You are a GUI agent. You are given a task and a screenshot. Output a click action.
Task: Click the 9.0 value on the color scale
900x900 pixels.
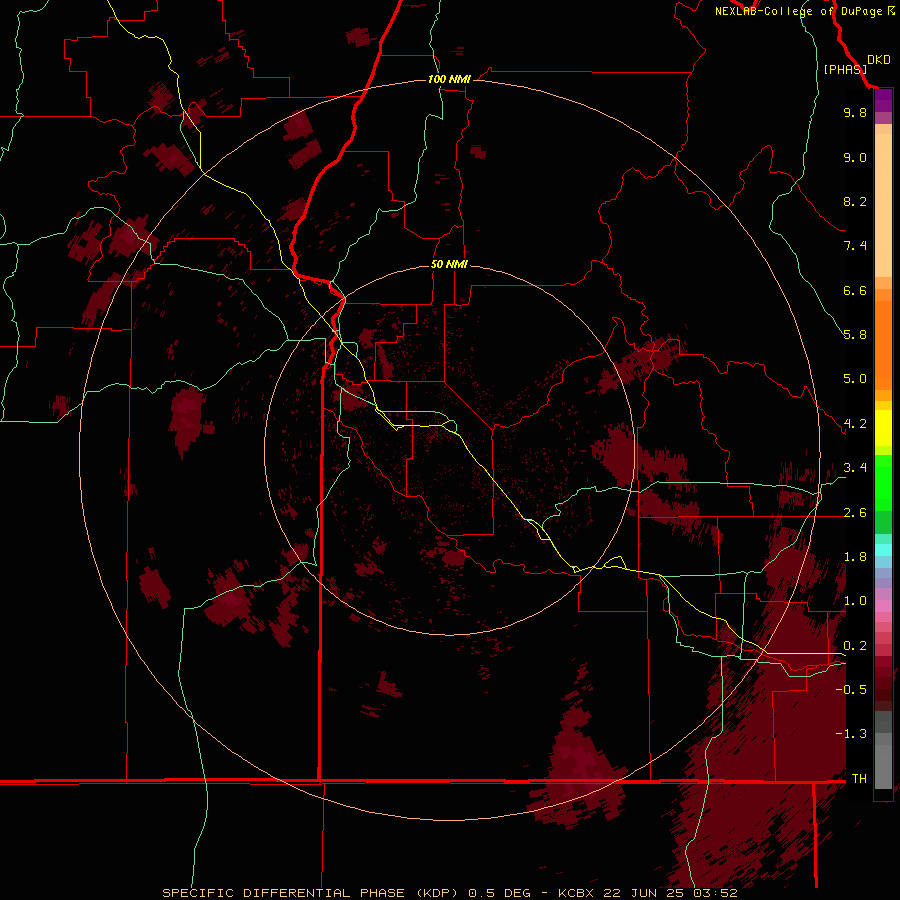pos(855,157)
